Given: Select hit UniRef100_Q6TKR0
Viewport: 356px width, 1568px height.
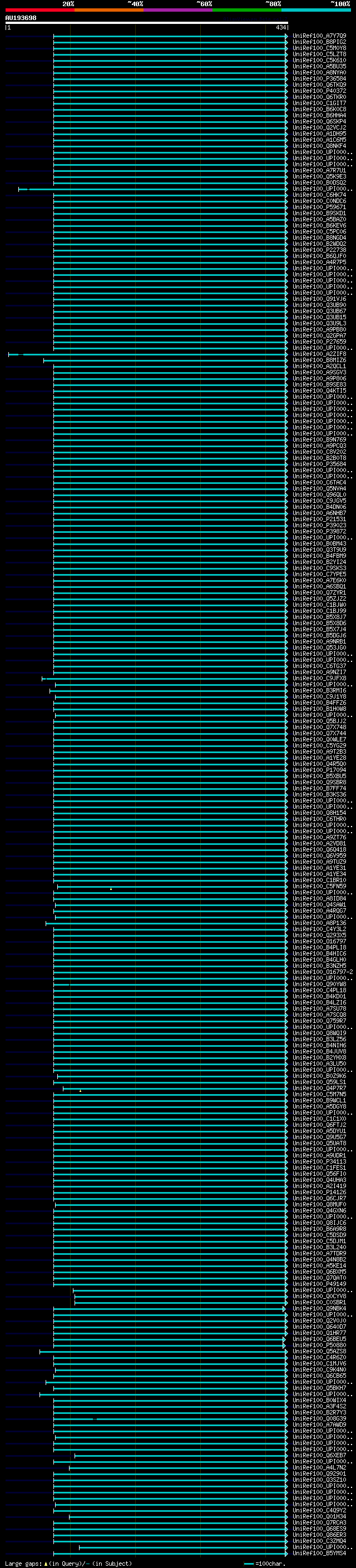Looking at the screenshot, I should pos(319,97).
